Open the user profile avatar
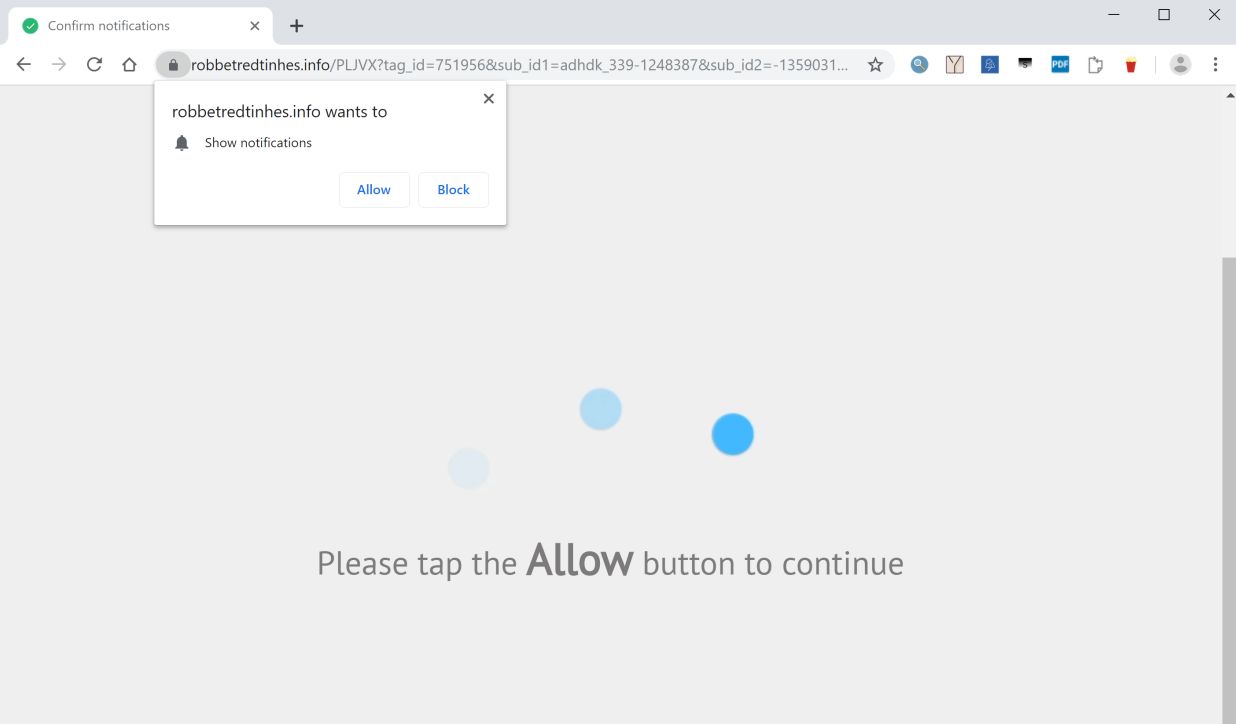Viewport: 1236px width, 724px height. [x=1180, y=65]
